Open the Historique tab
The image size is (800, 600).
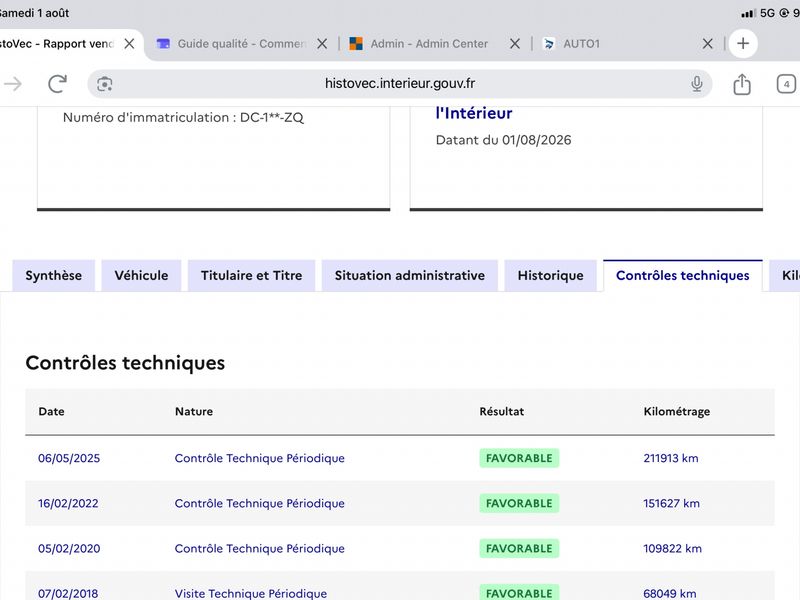coord(551,276)
